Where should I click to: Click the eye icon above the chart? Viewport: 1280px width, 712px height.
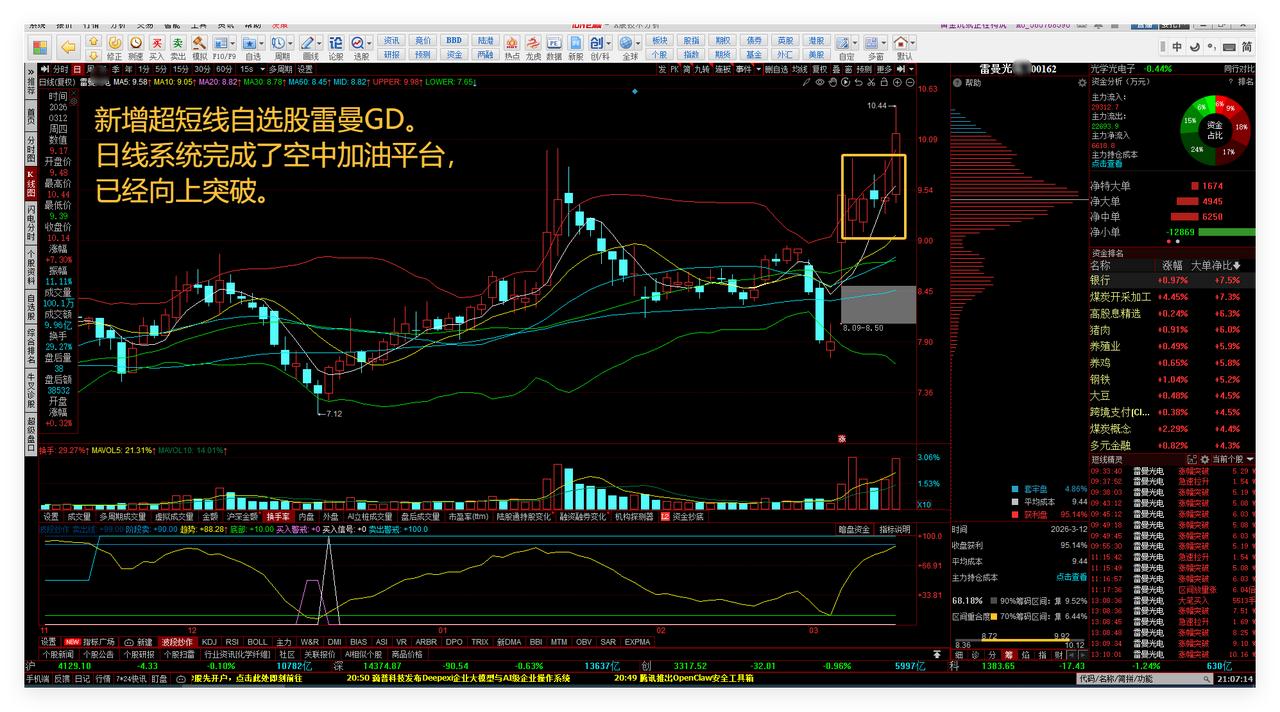tap(820, 82)
